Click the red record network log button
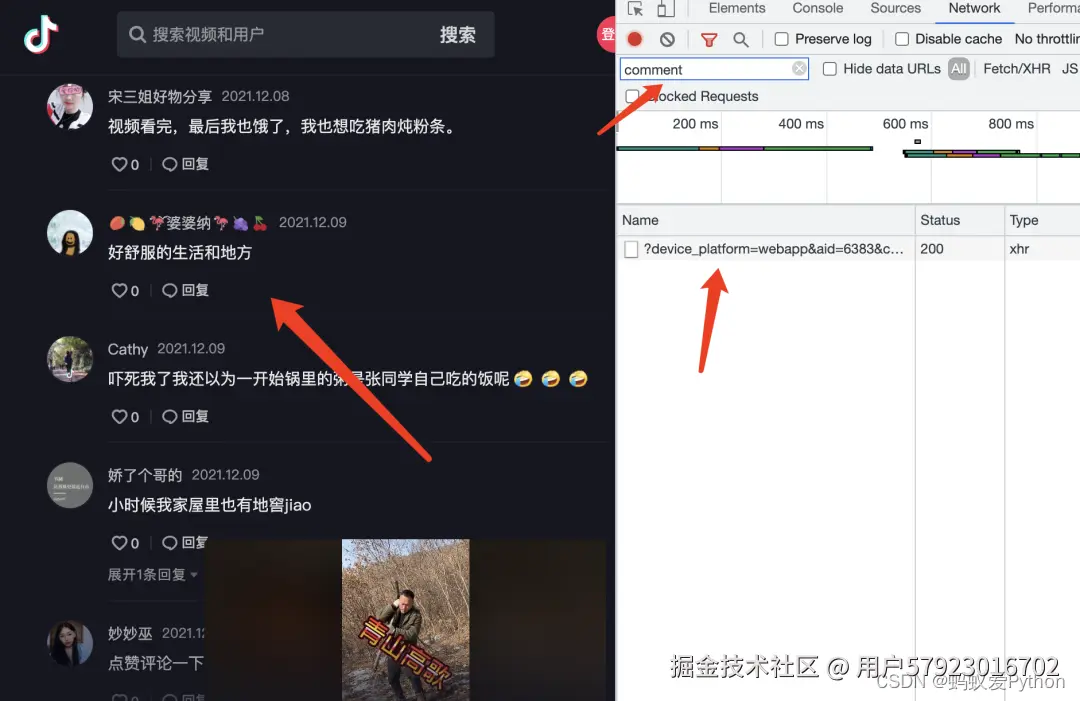 tap(633, 38)
